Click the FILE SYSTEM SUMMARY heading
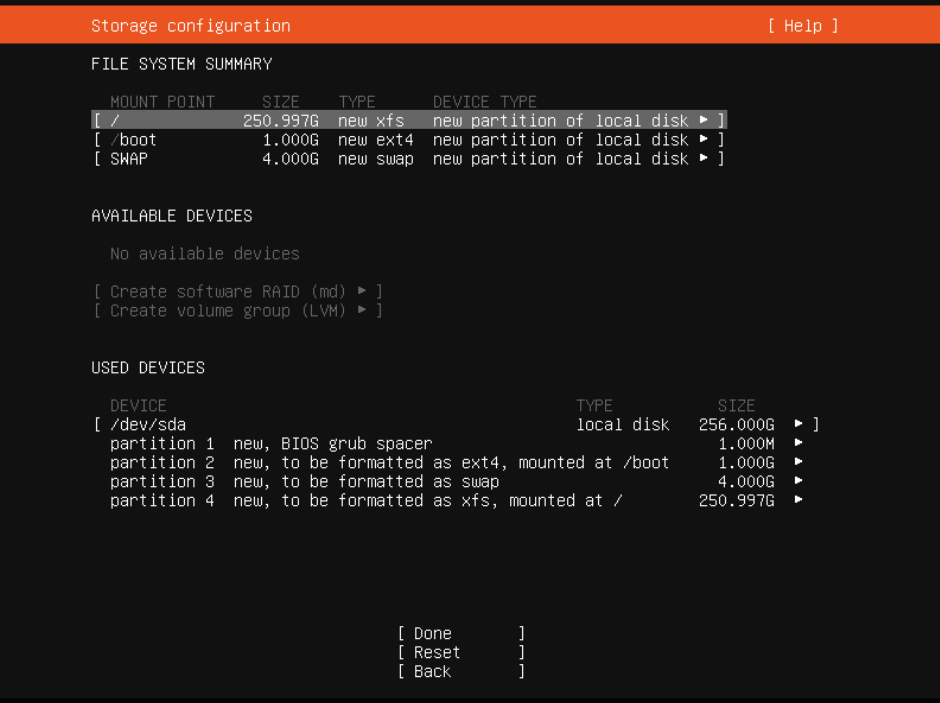This screenshot has width=940, height=703. pyautogui.click(x=182, y=64)
